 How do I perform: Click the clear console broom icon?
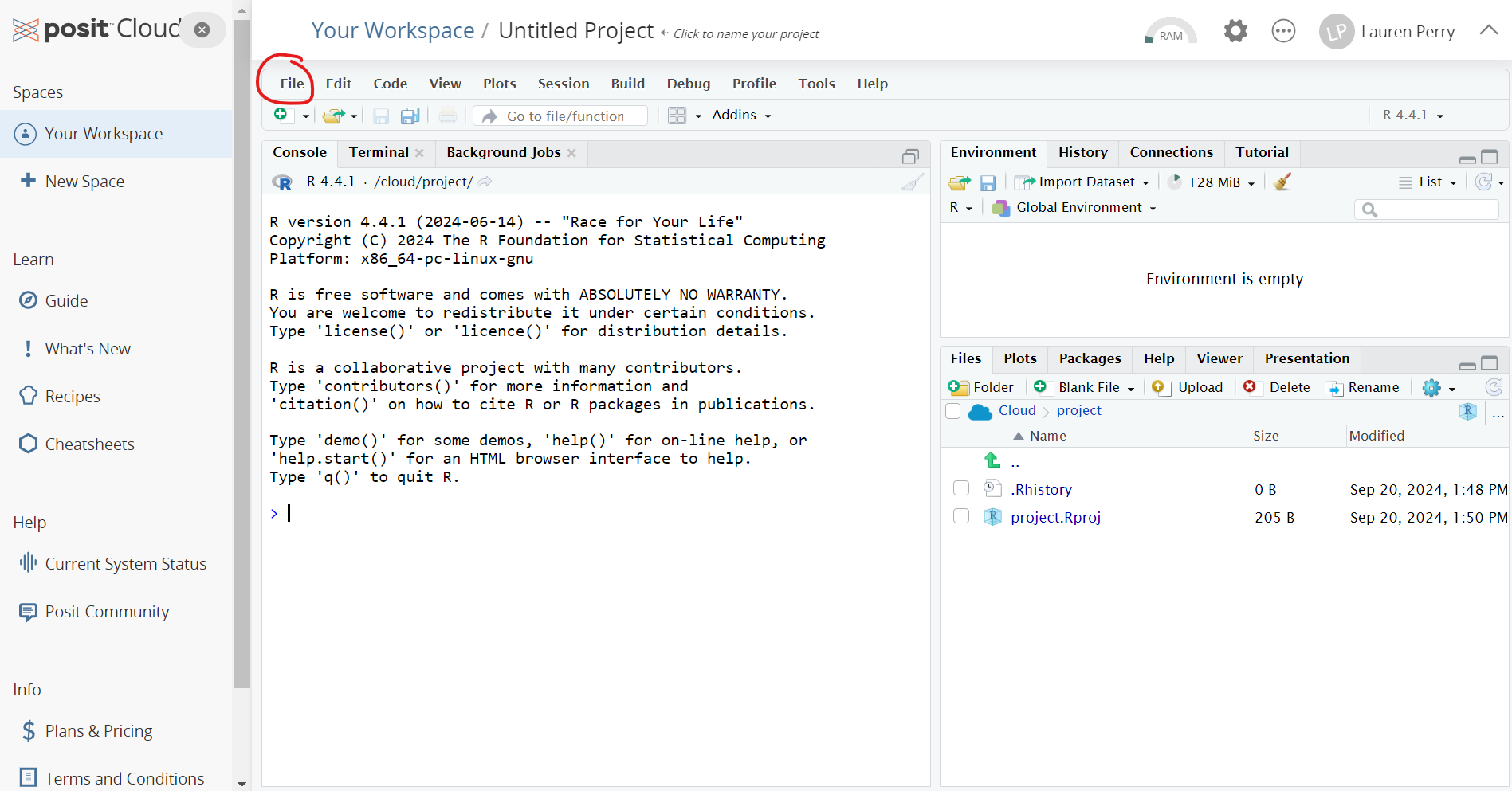click(x=913, y=182)
